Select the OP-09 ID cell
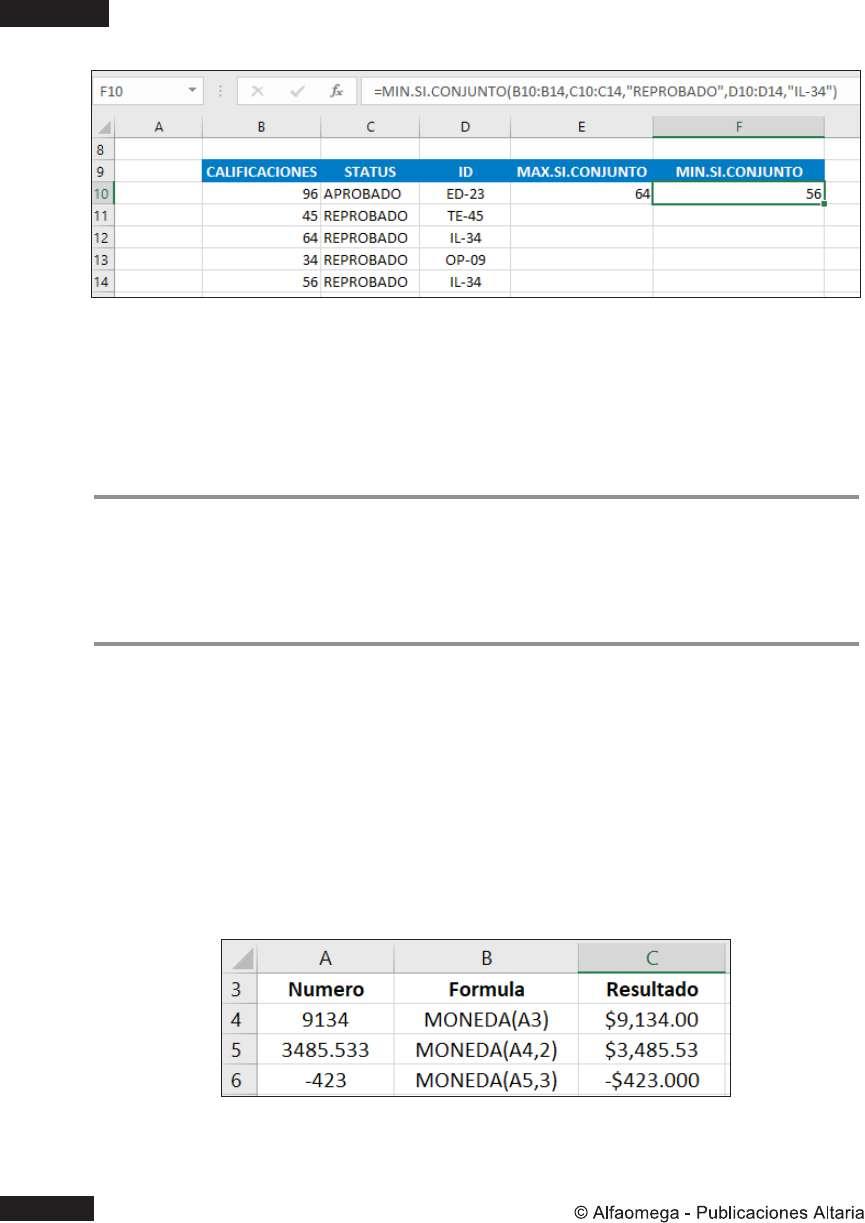This screenshot has height=1223, width=865. pyautogui.click(x=465, y=260)
